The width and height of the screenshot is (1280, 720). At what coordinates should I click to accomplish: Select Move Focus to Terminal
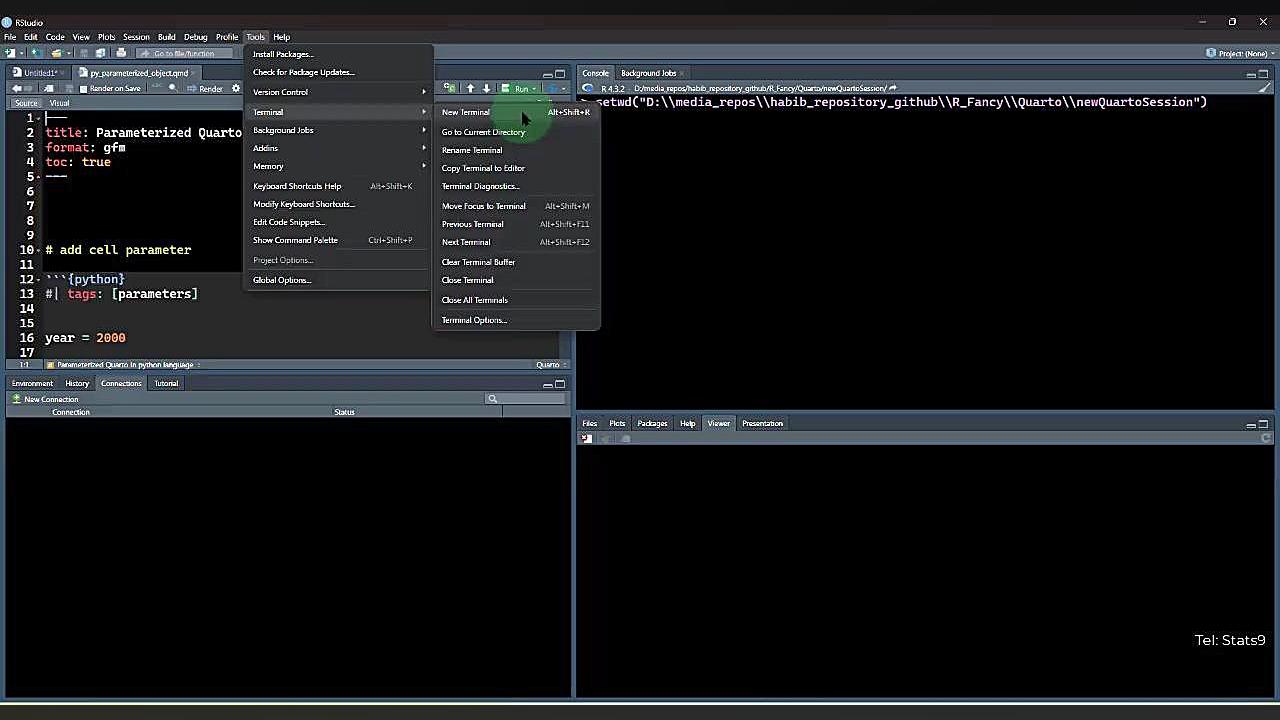tap(516, 206)
